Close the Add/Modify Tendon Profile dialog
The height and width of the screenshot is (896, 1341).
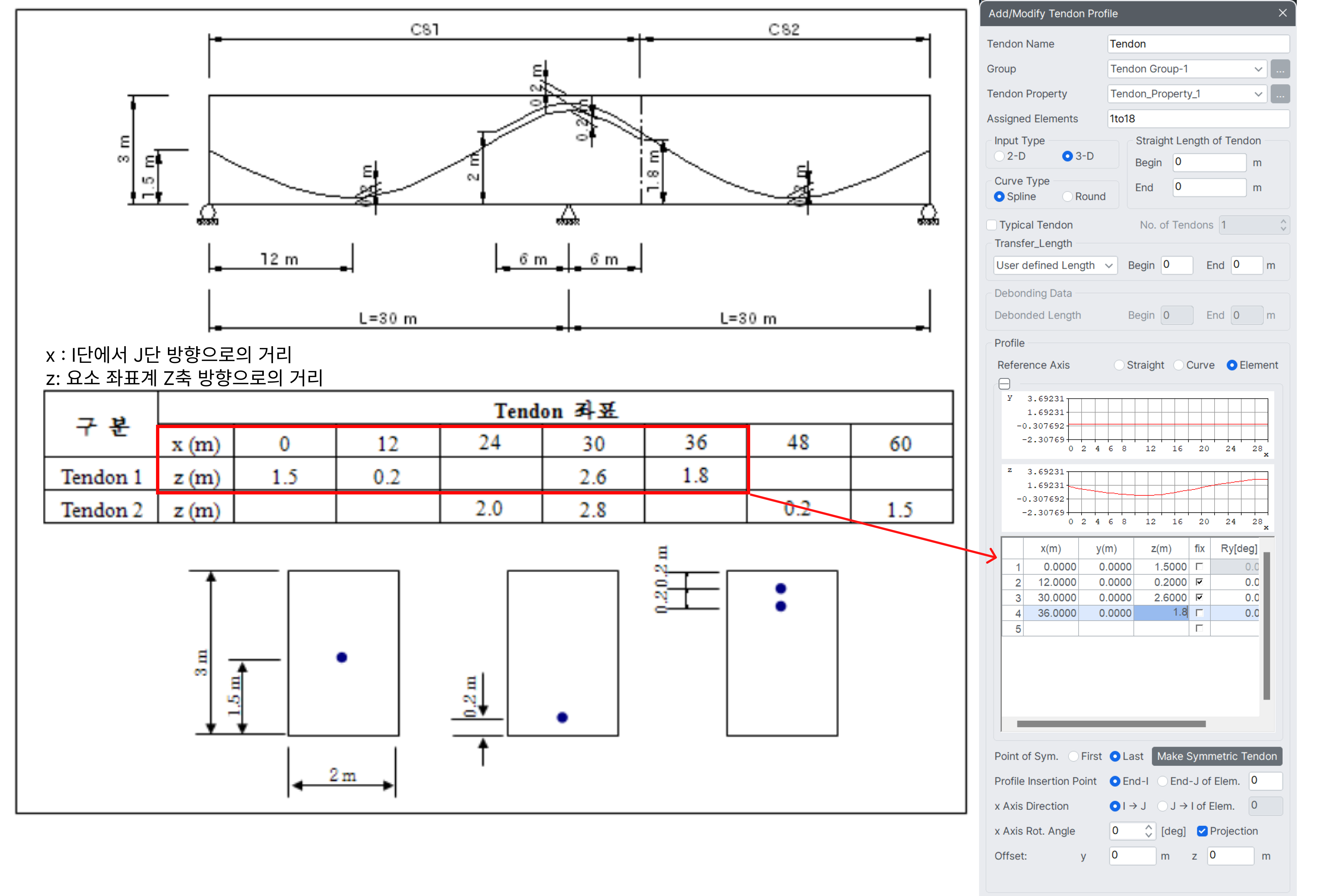(1283, 13)
